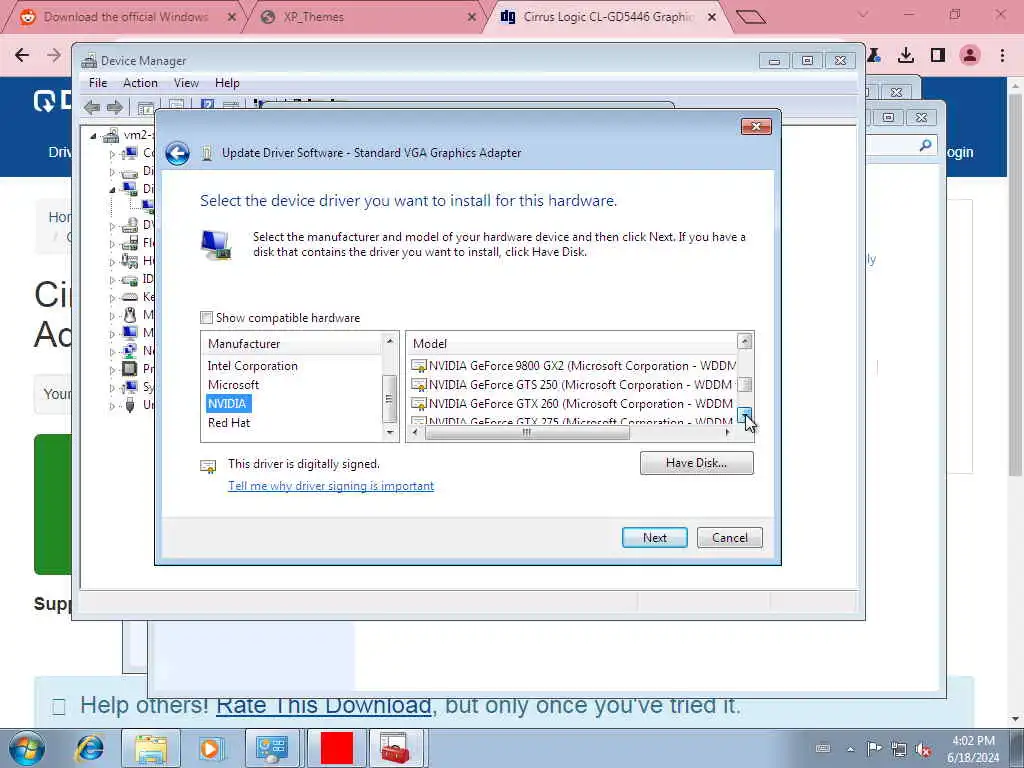Expand the Keyboards node in device tree

[x=112, y=298]
